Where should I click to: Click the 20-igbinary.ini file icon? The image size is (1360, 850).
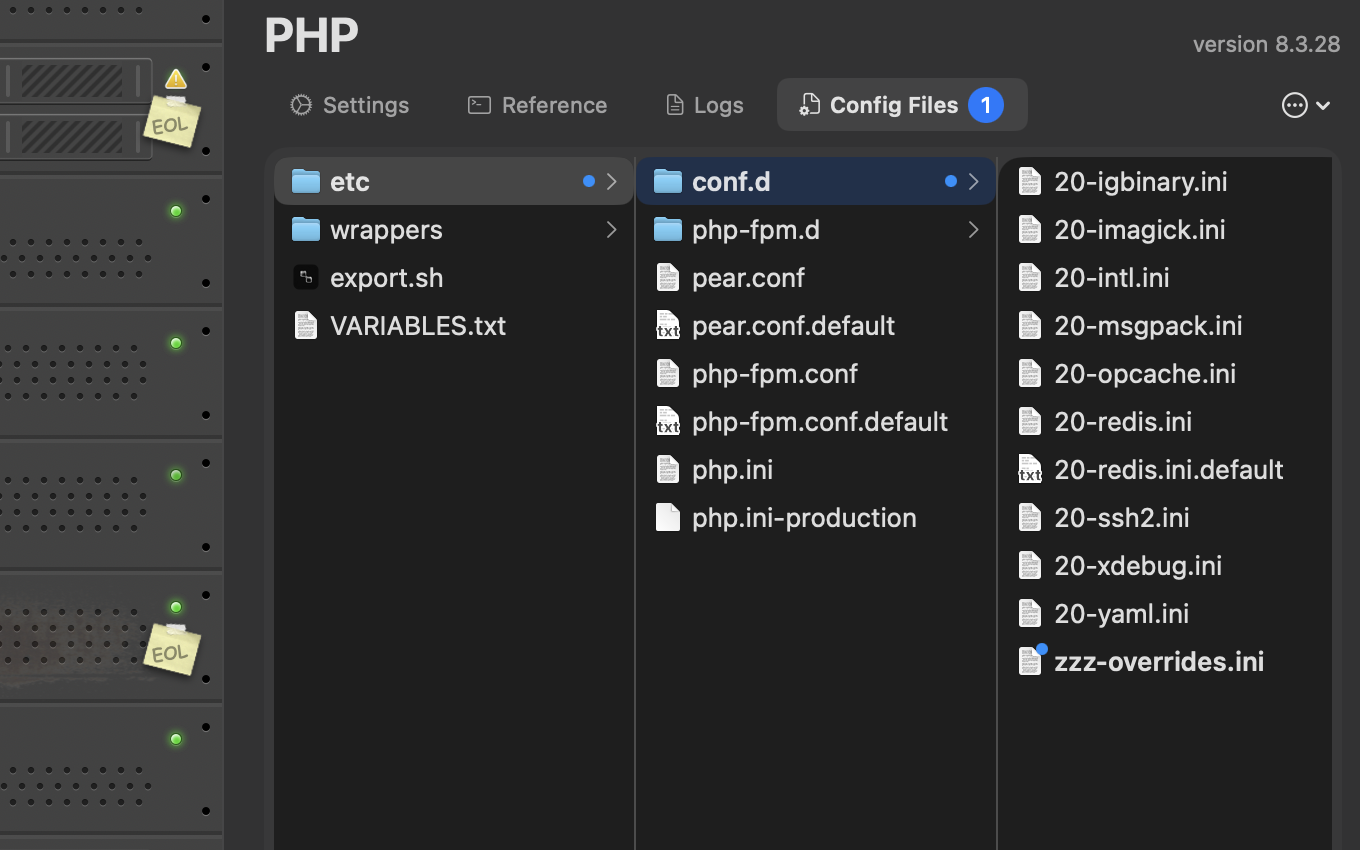(x=1030, y=181)
